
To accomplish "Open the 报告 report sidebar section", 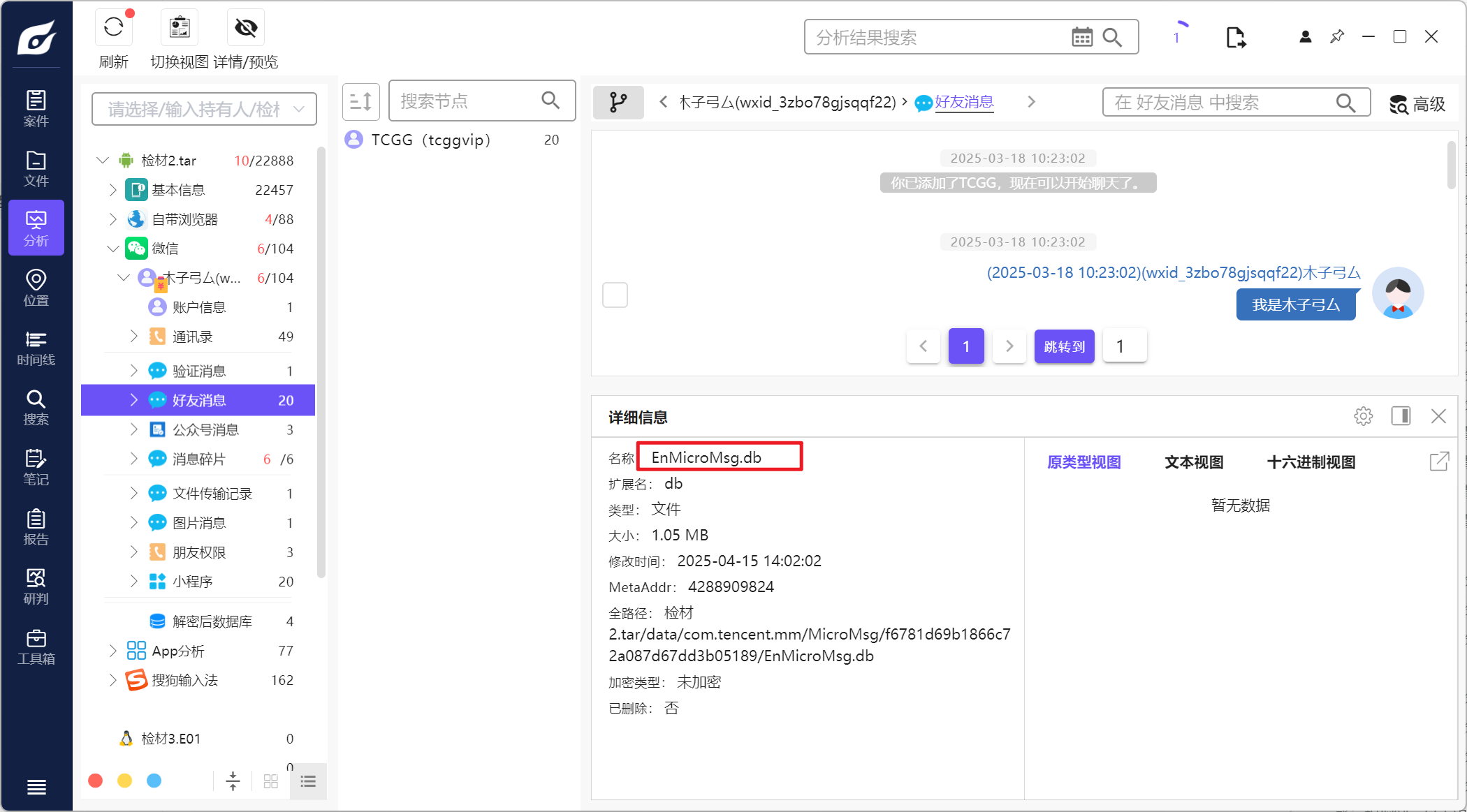I will point(36,527).
